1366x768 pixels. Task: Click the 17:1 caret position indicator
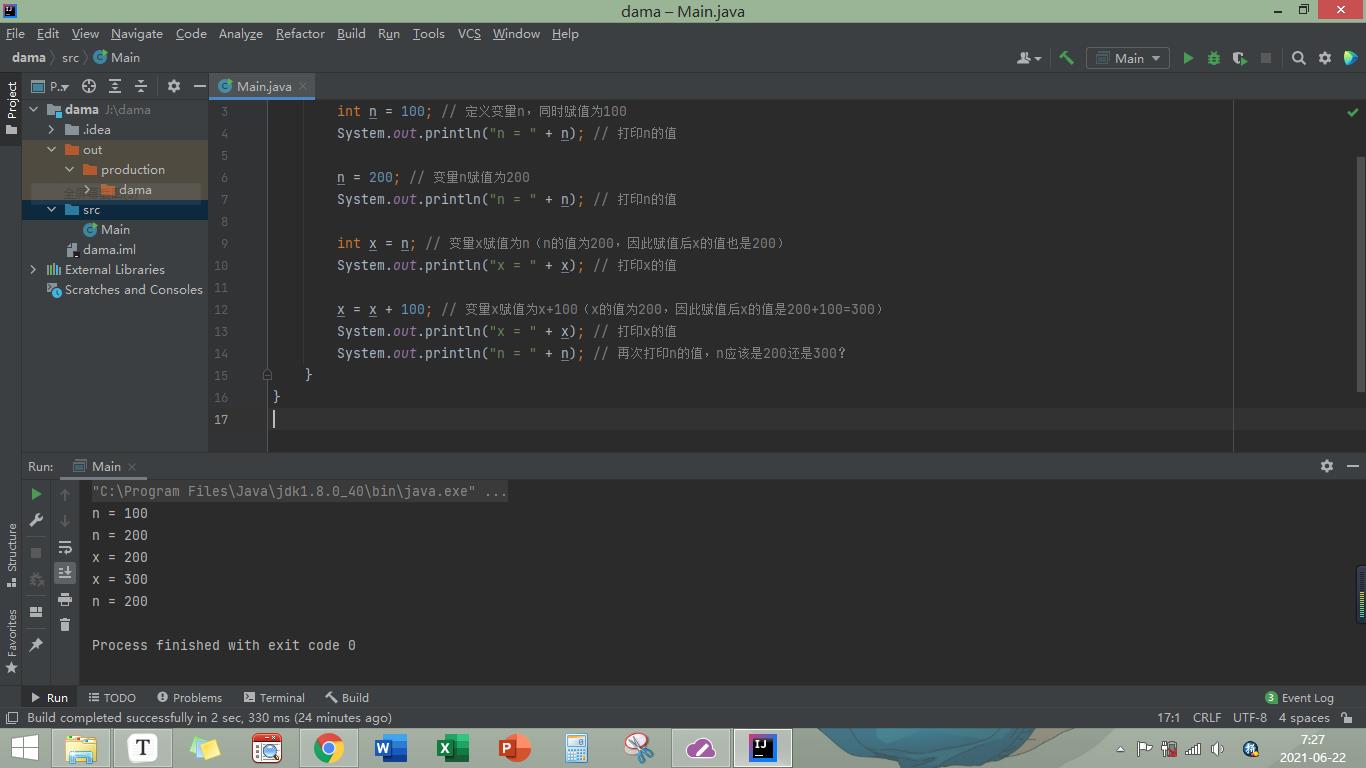(1168, 717)
